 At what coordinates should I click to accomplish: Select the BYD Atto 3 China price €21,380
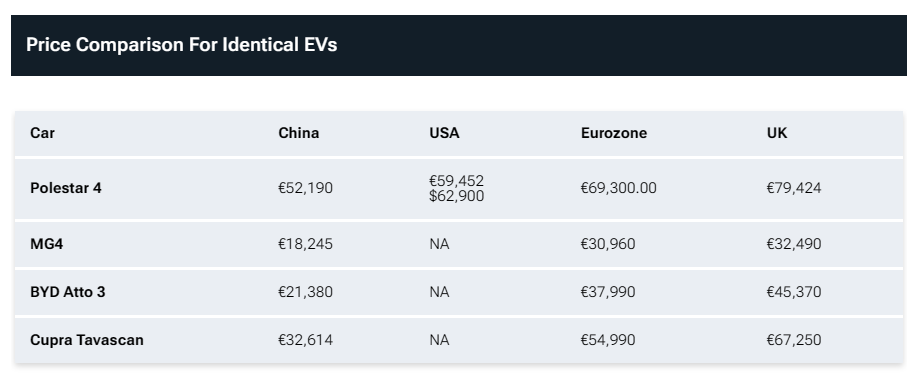coord(306,291)
